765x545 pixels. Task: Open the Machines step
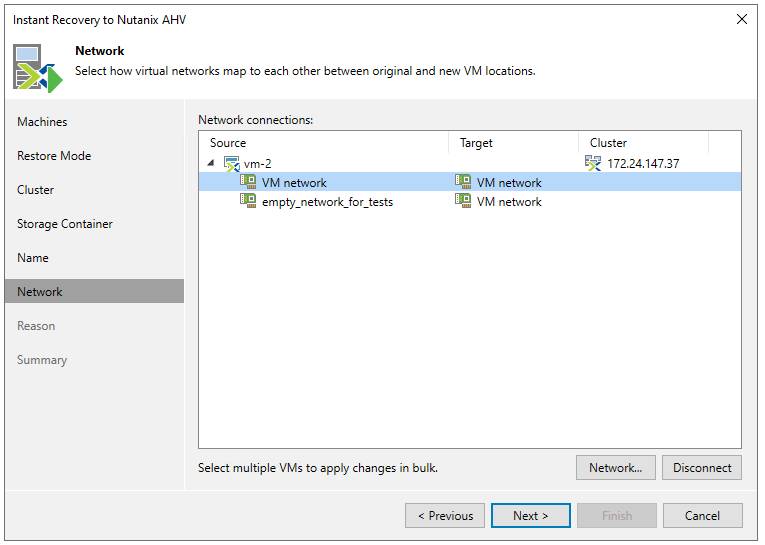coord(42,122)
